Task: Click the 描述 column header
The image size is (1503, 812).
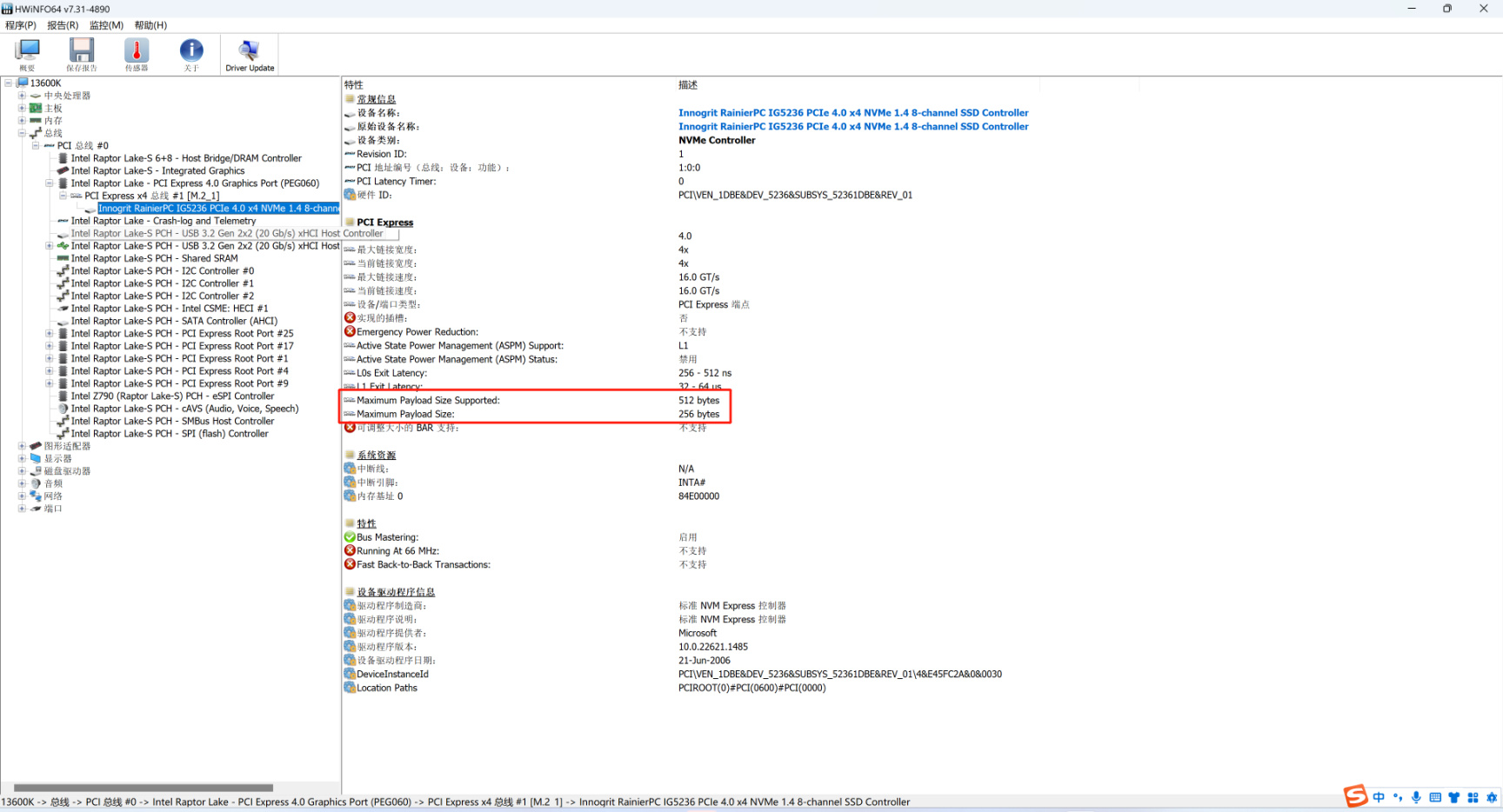Action: point(688,85)
